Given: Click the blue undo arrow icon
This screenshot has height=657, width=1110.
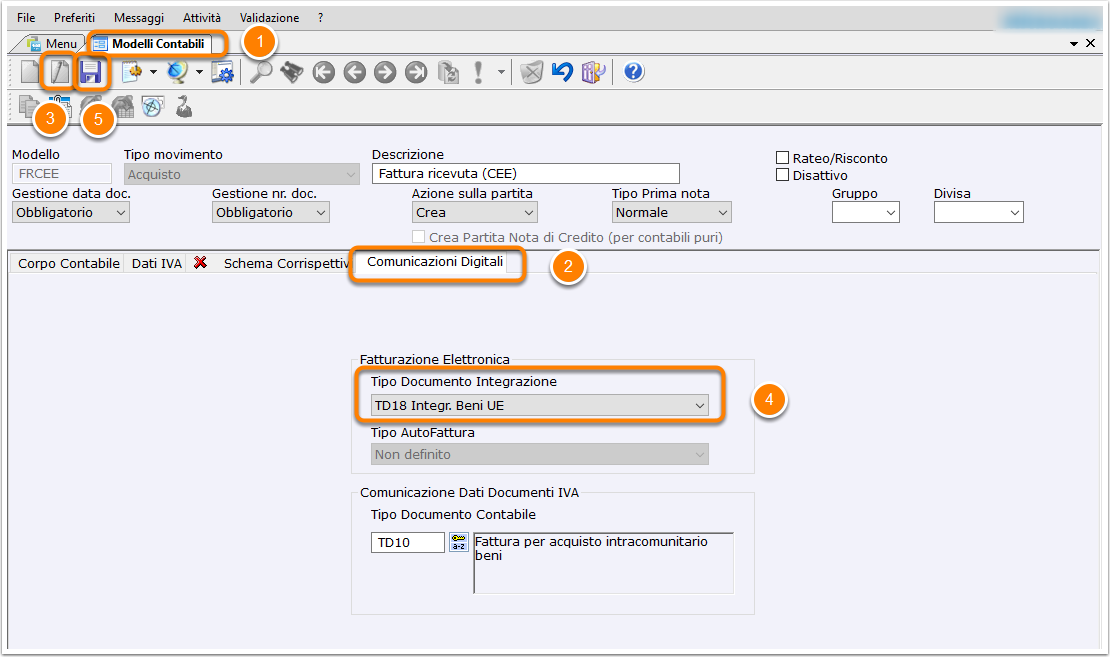Looking at the screenshot, I should pyautogui.click(x=562, y=72).
